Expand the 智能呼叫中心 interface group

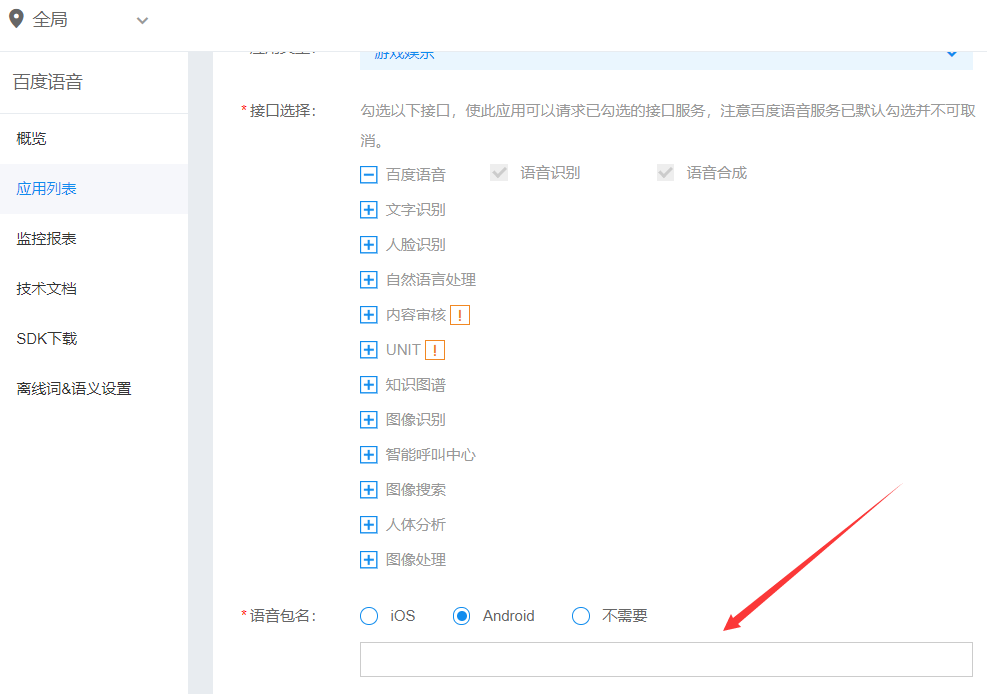pyautogui.click(x=369, y=454)
